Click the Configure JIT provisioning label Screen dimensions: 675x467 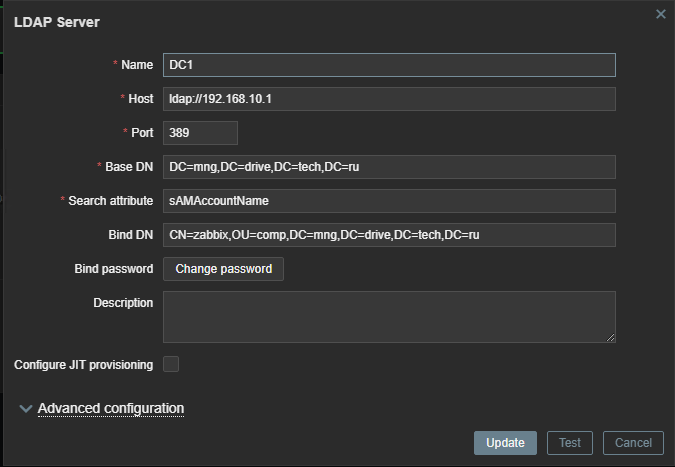click(83, 365)
